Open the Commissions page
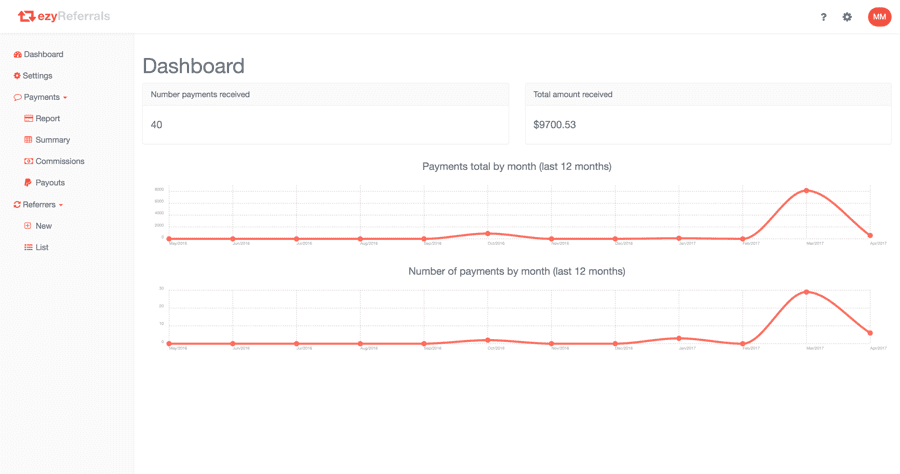 pyautogui.click(x=60, y=161)
